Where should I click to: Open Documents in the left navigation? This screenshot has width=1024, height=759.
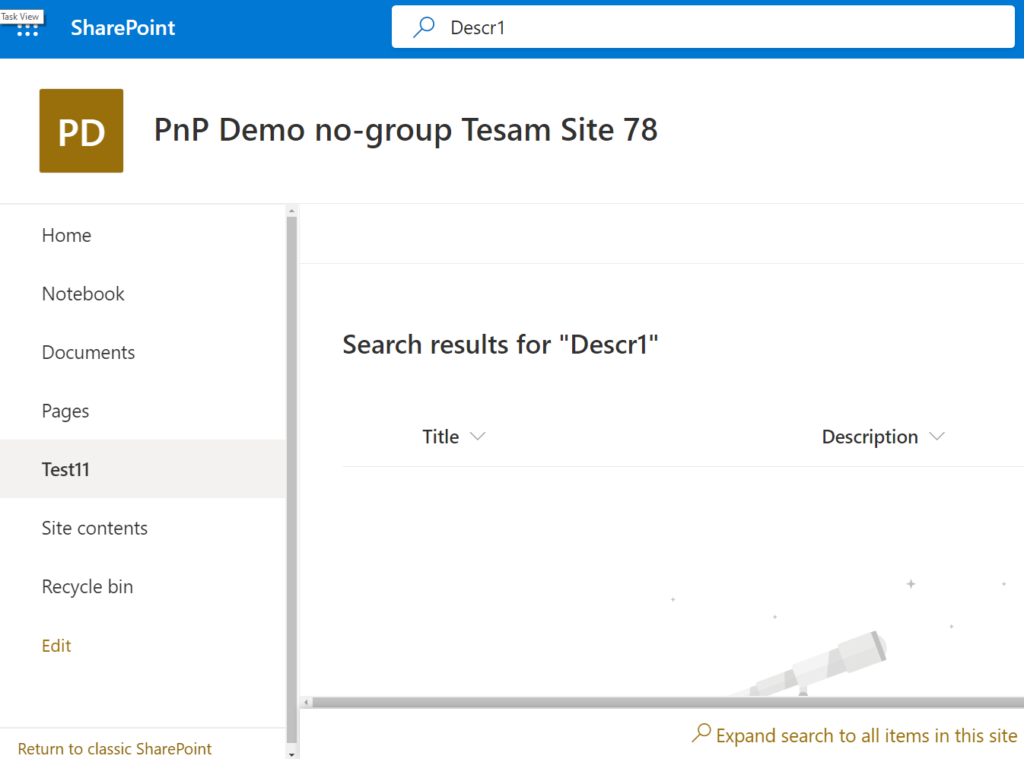click(88, 352)
